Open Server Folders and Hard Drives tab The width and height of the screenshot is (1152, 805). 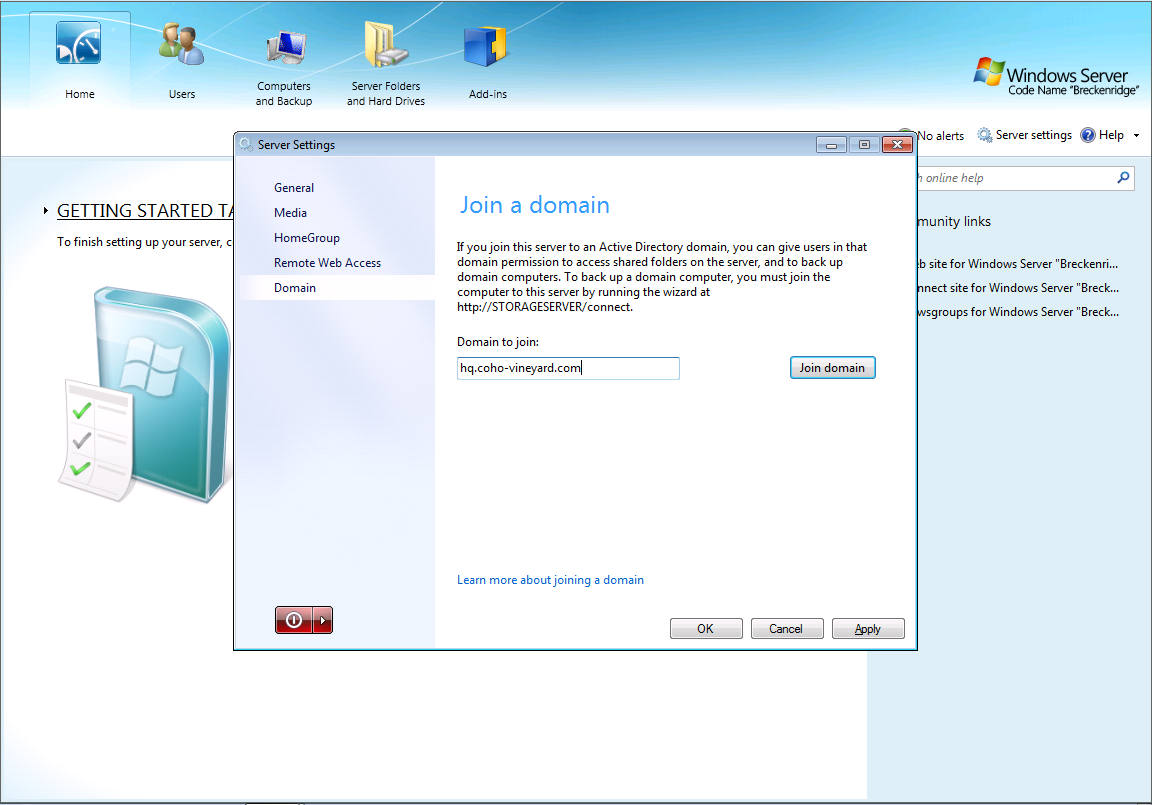[386, 65]
